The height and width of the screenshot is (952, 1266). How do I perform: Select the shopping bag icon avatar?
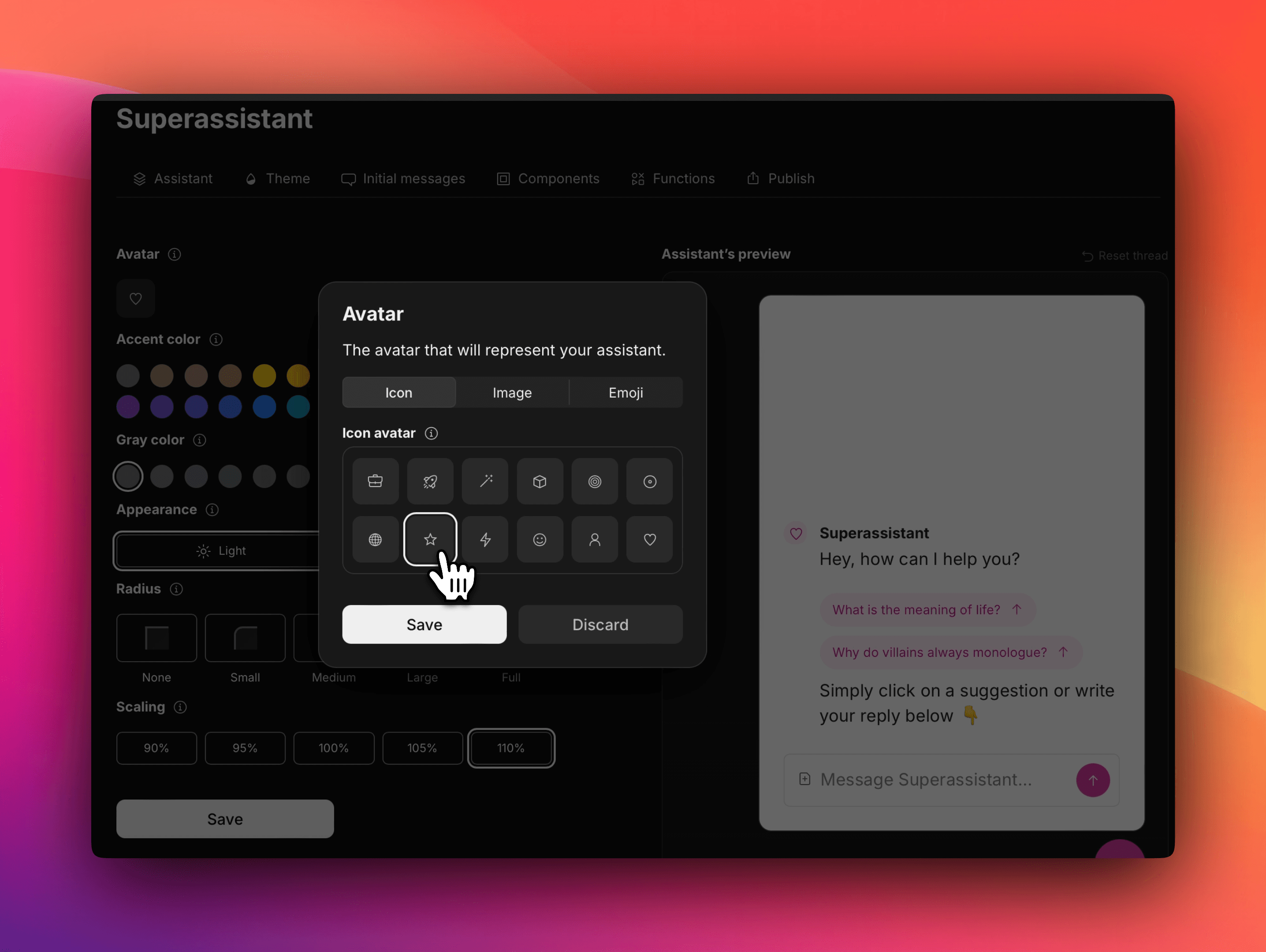click(x=375, y=481)
